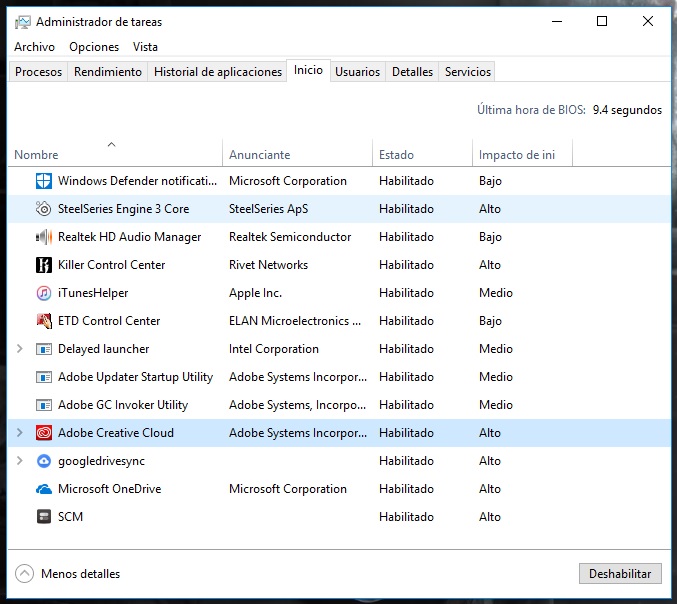Click the Adobe Updater Startup Utility icon
677x604 pixels.
(x=44, y=377)
